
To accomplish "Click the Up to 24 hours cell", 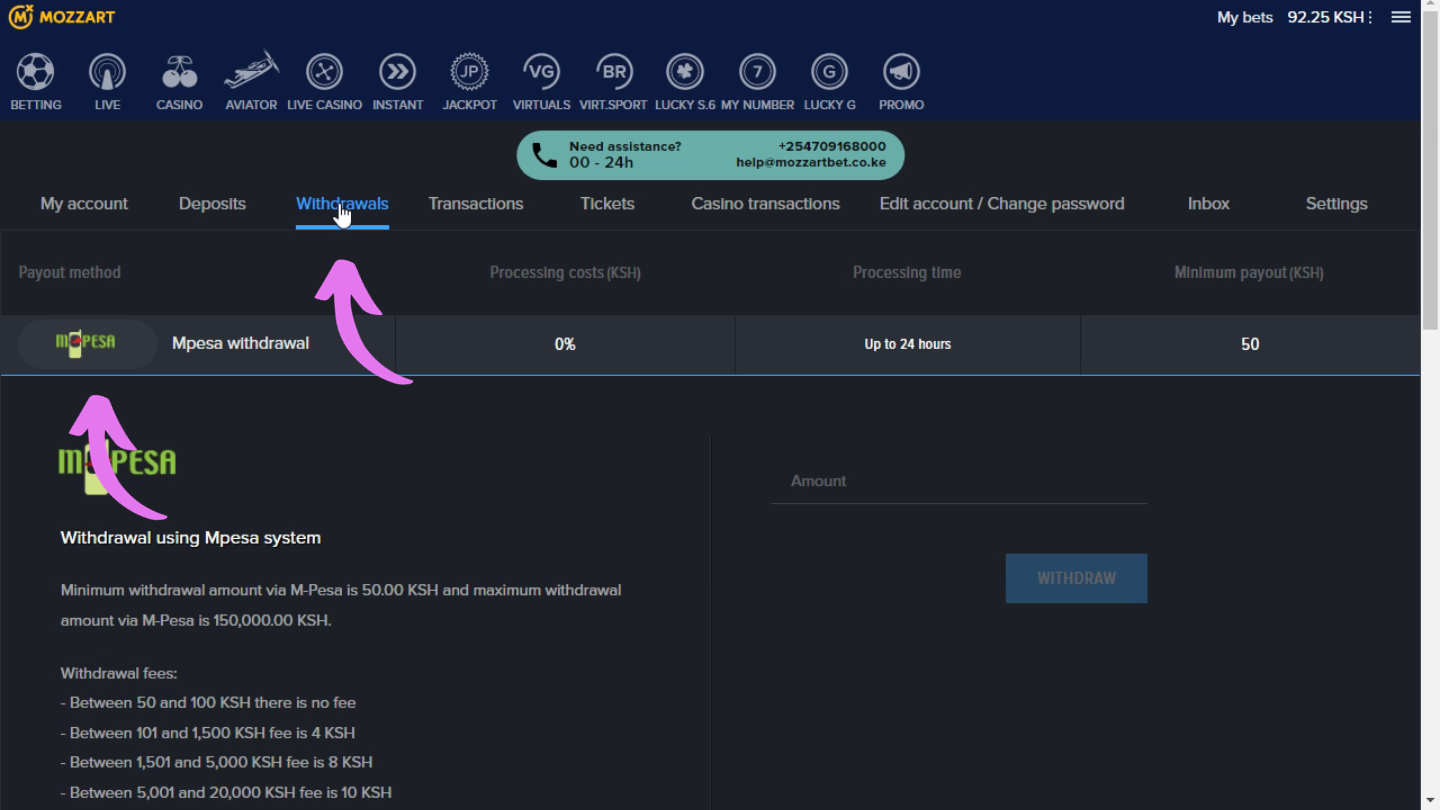I will click(907, 344).
